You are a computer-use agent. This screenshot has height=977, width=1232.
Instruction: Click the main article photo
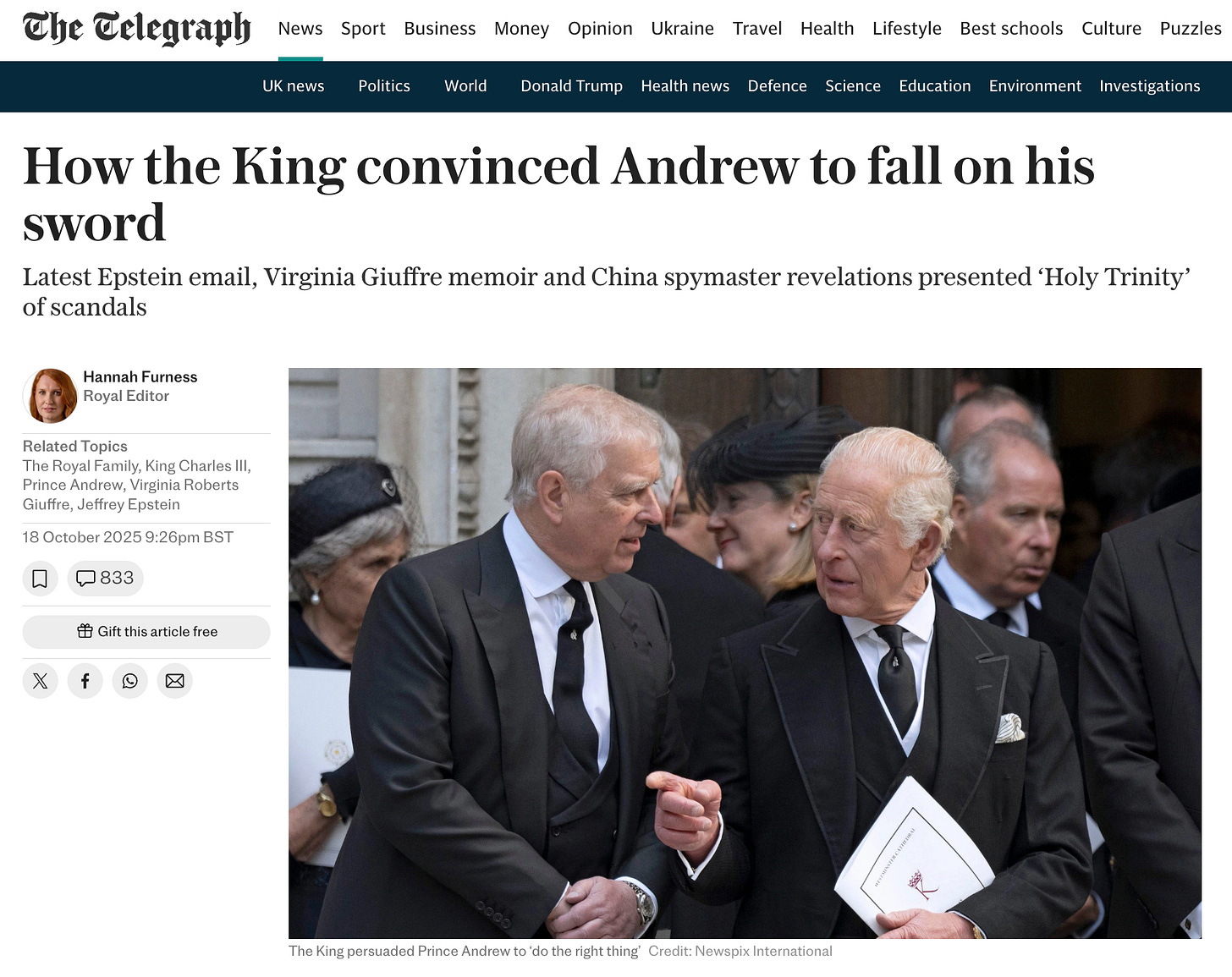click(745, 653)
